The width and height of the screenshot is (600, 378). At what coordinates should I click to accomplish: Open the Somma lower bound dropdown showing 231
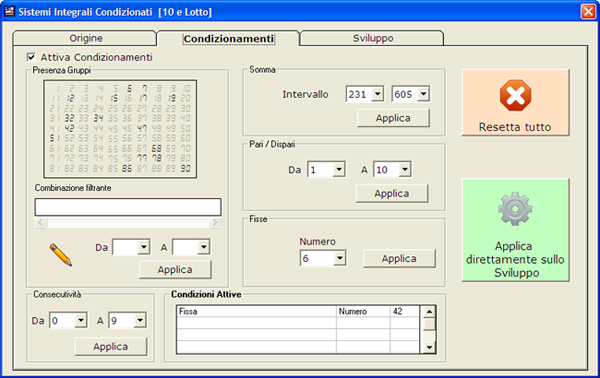pyautogui.click(x=377, y=94)
